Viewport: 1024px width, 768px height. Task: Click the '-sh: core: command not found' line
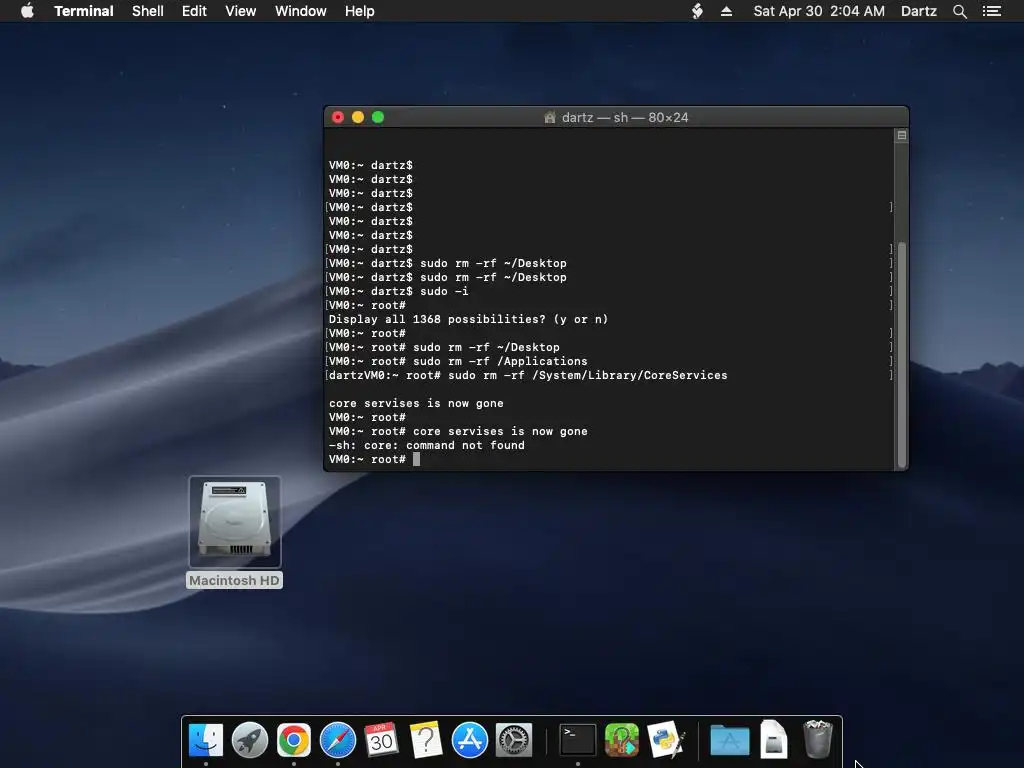click(426, 445)
